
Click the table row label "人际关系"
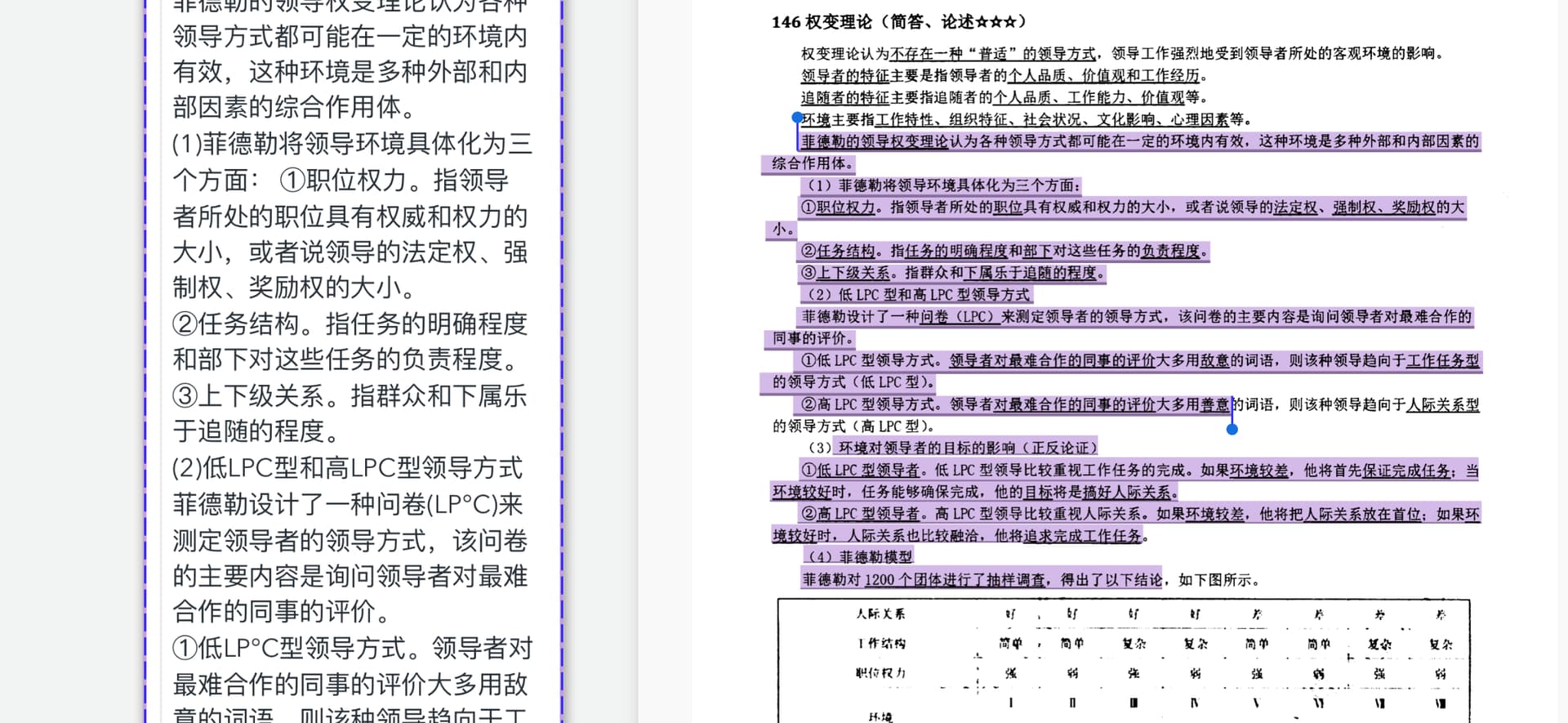pyautogui.click(x=880, y=614)
